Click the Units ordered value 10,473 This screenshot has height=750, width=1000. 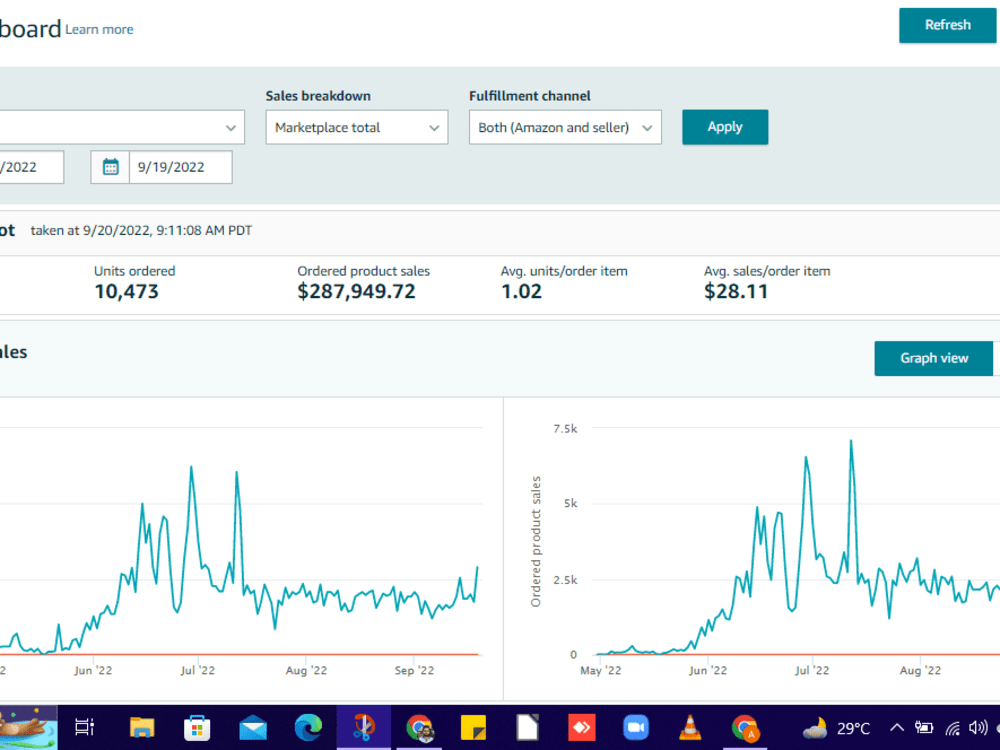point(126,291)
